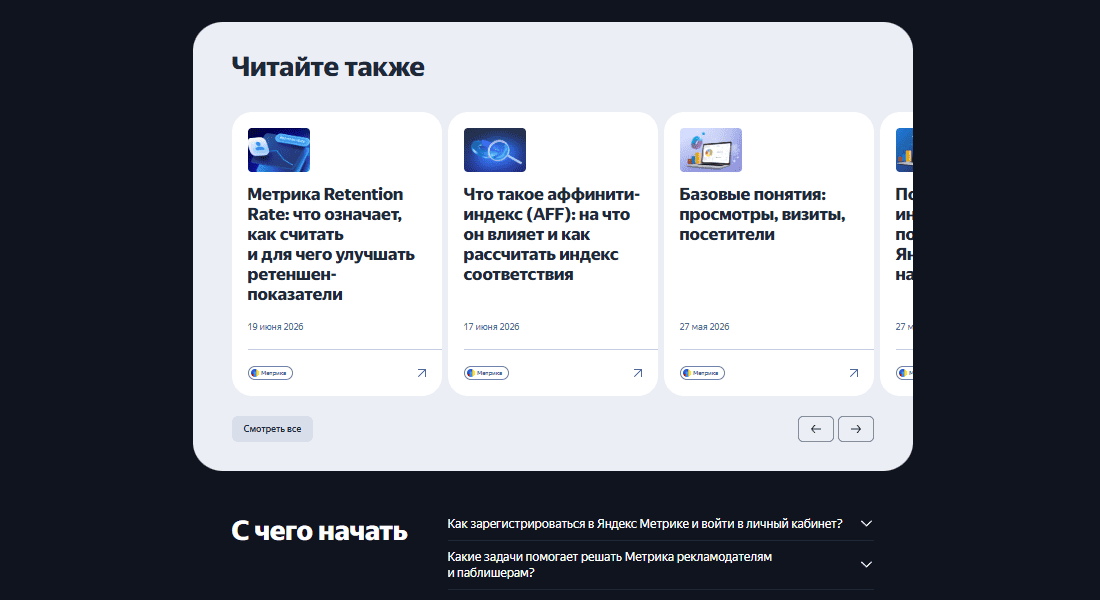Open the Retention Rate article thumbnail image
Image resolution: width=1100 pixels, height=600 pixels.
[x=279, y=150]
